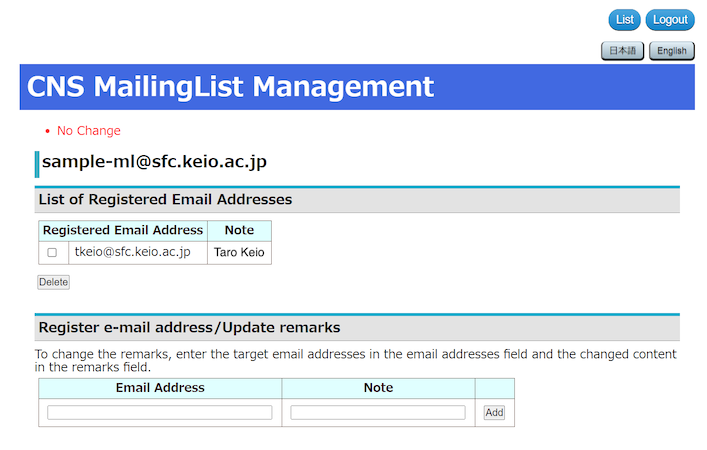Click the List button
Viewport: 707px width, 450px height.
tap(624, 20)
